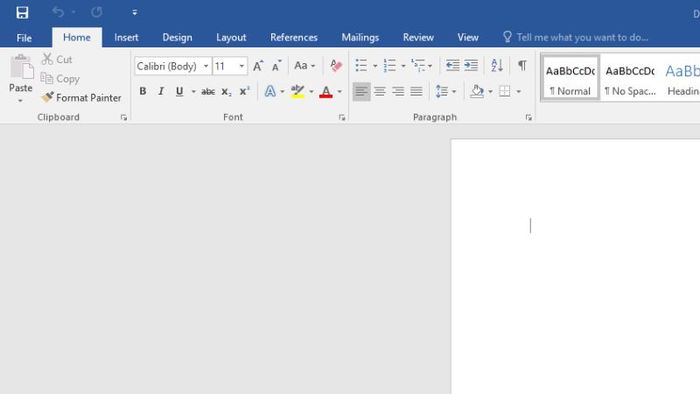Open the Change Case Aa menu

[304, 66]
